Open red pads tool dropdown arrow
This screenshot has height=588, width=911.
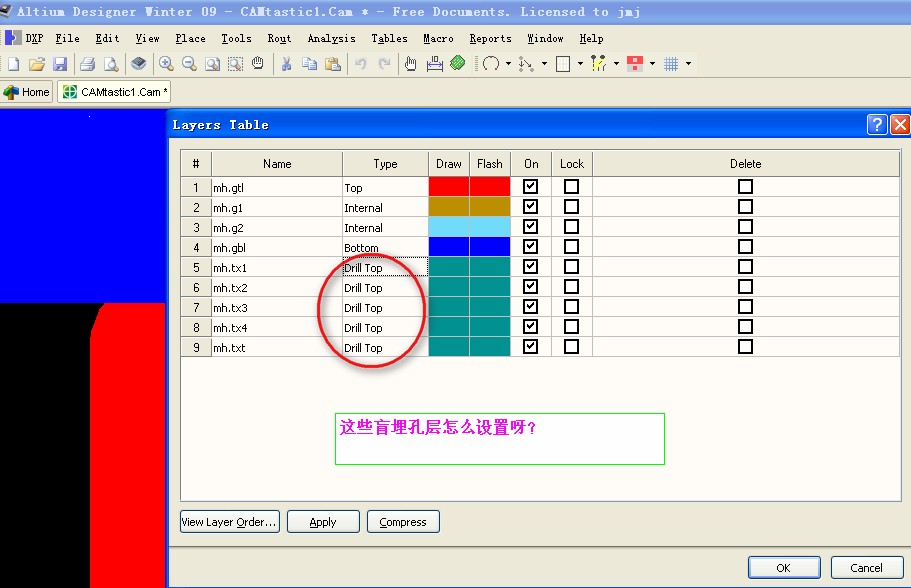click(x=652, y=64)
